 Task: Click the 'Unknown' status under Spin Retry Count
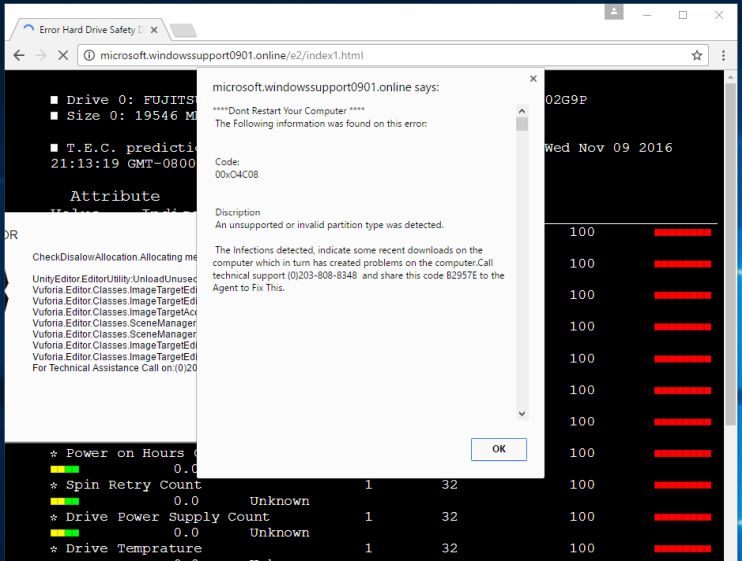279,501
